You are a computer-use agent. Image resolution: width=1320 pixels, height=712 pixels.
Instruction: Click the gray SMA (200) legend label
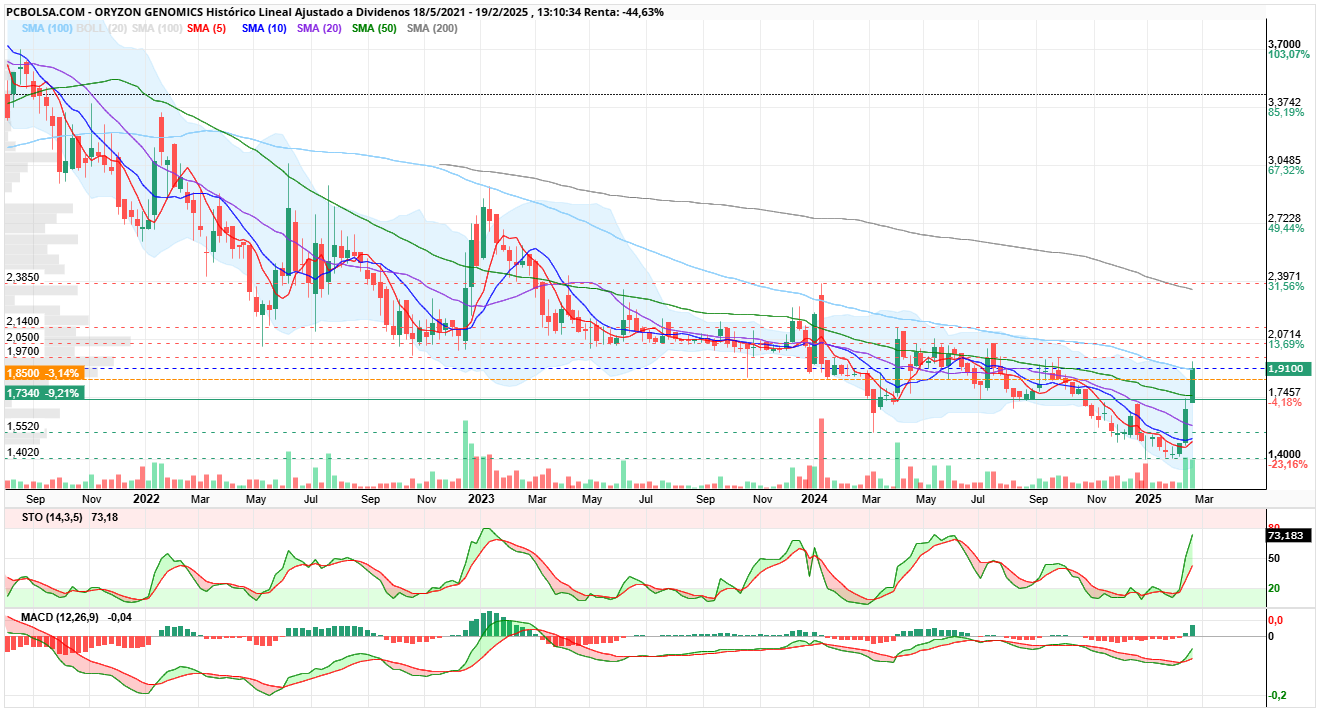point(432,28)
